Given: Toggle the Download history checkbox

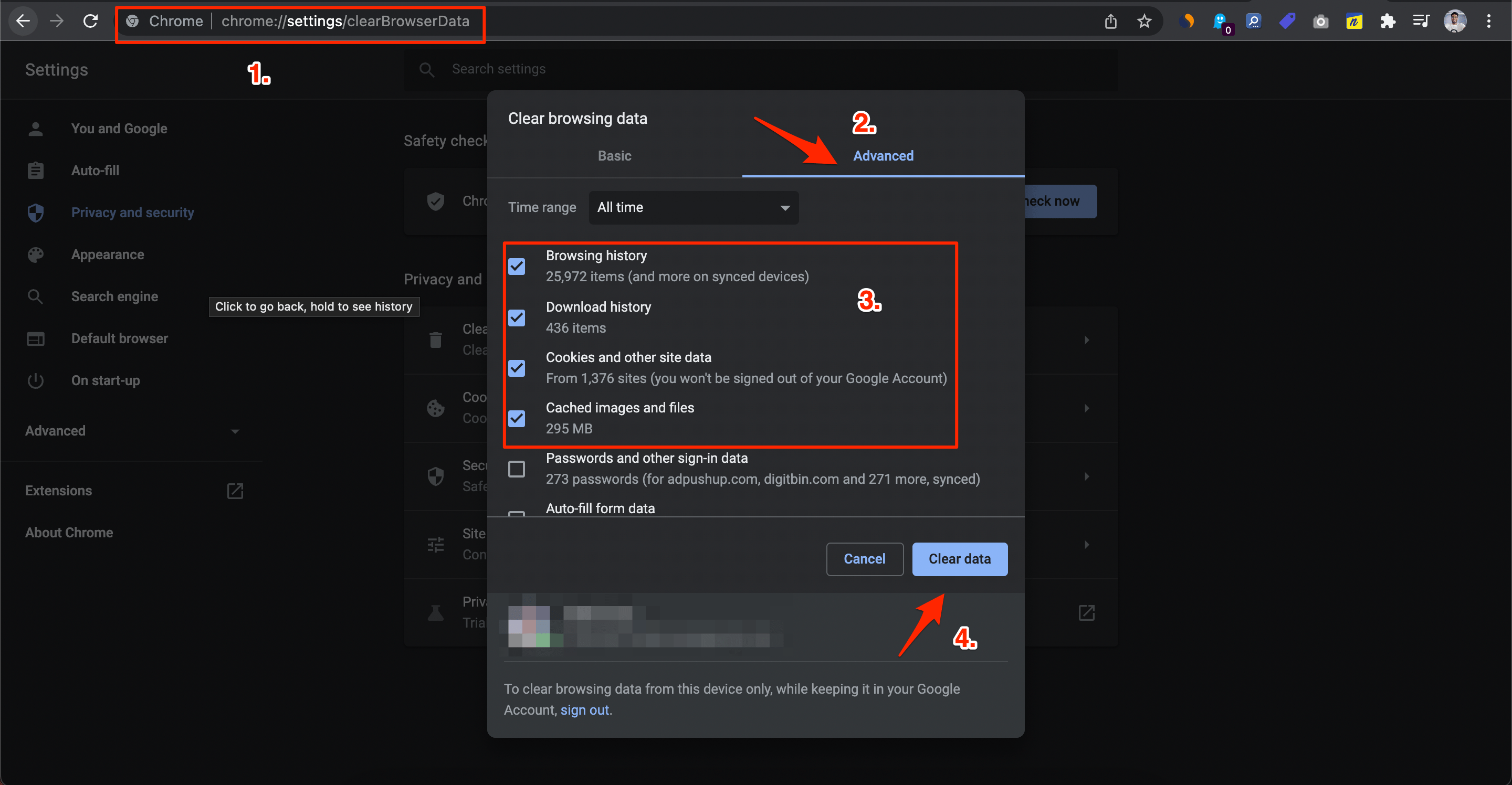Looking at the screenshot, I should click(x=516, y=317).
